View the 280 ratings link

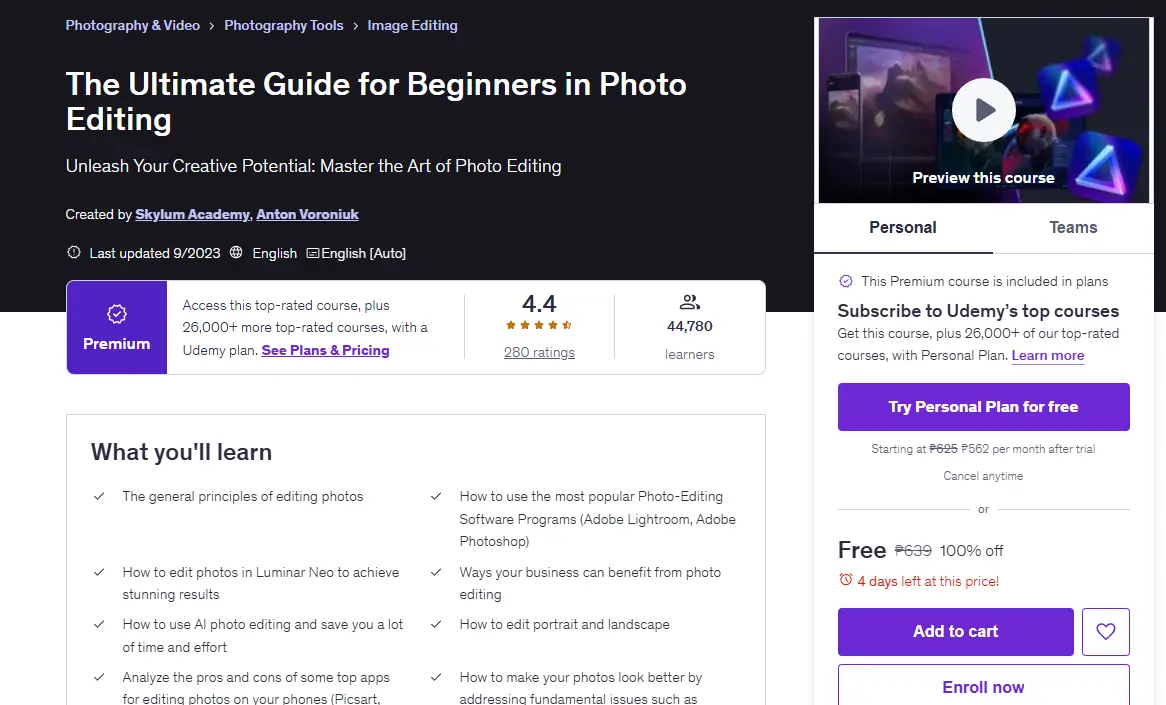point(539,352)
